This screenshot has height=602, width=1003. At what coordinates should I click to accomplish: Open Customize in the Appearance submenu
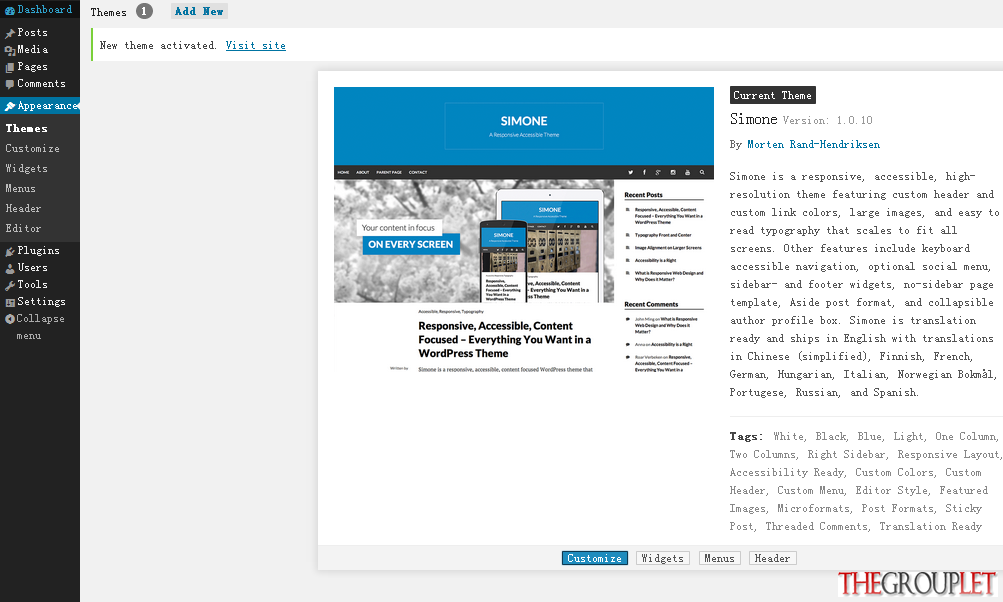[x=33, y=148]
